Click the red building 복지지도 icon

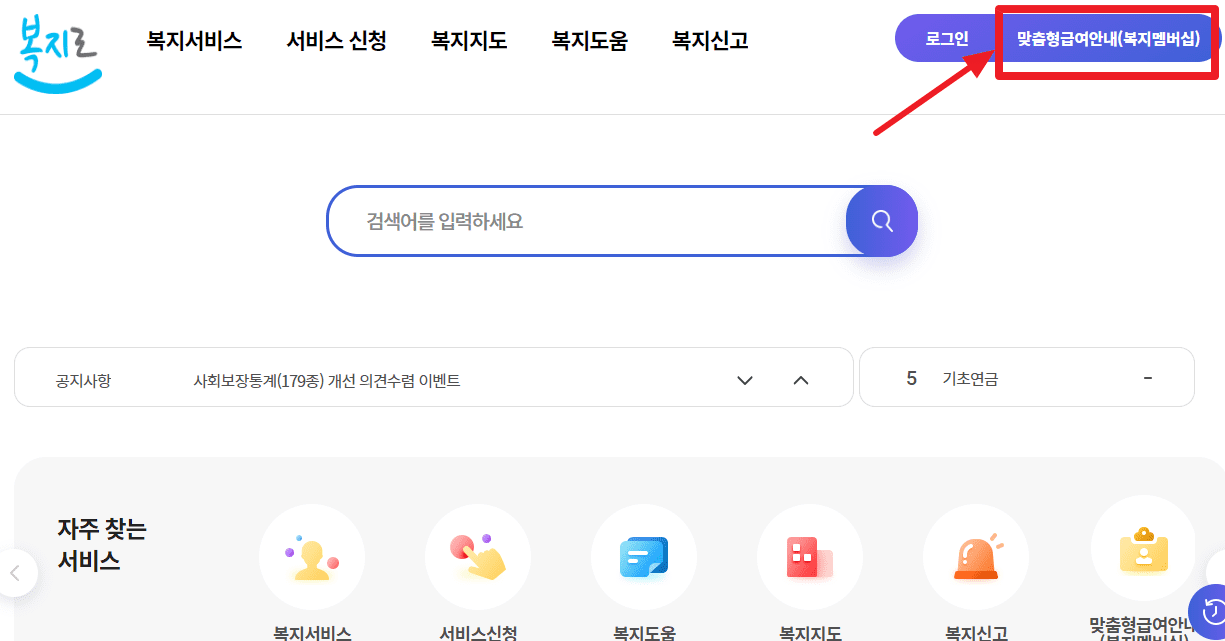(x=810, y=557)
